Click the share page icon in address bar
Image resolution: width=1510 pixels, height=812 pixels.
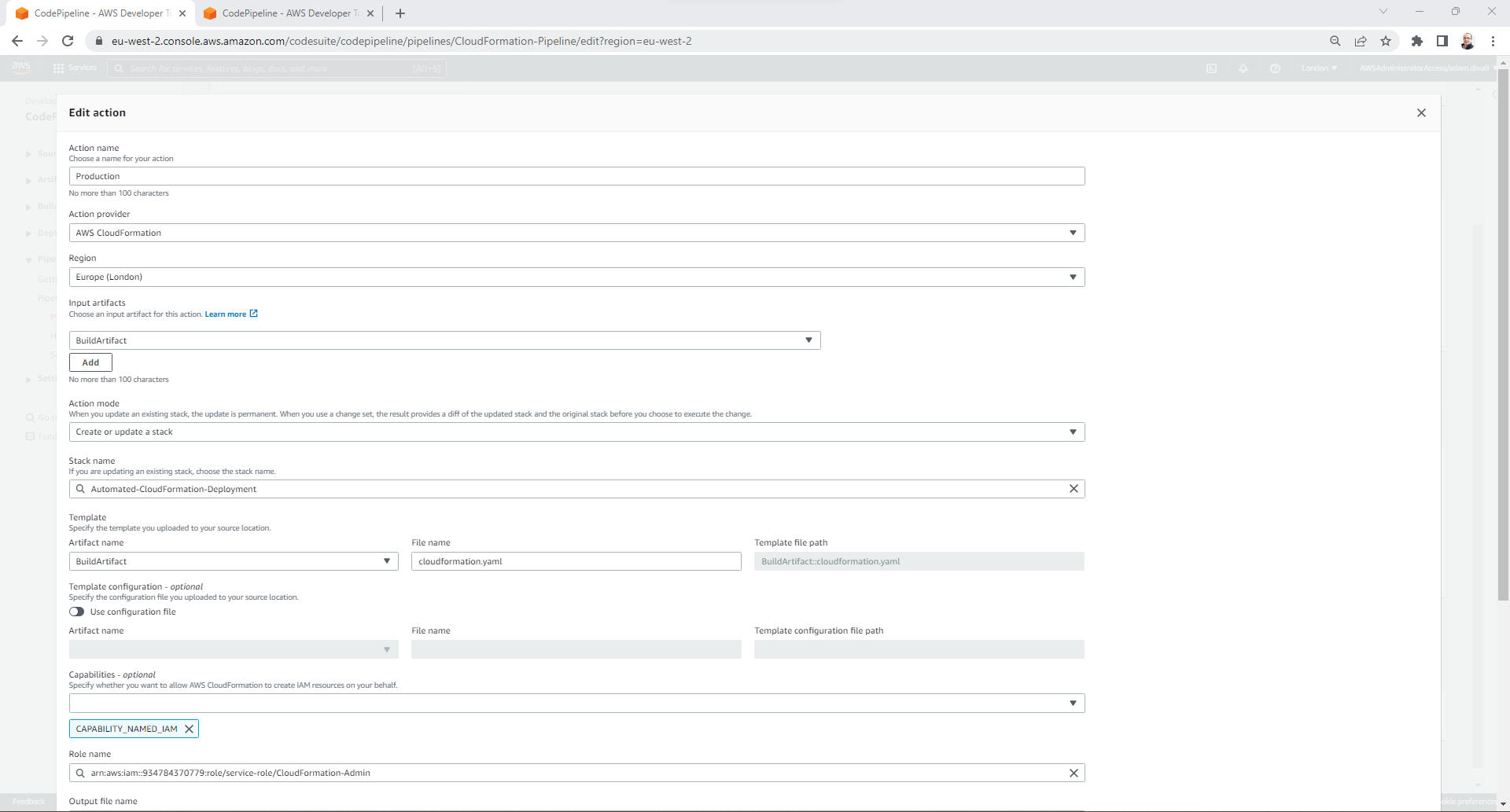[1361, 41]
